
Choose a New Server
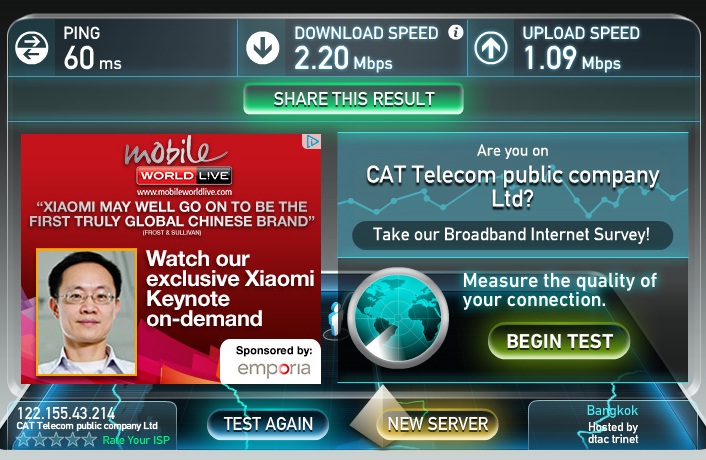pos(438,424)
